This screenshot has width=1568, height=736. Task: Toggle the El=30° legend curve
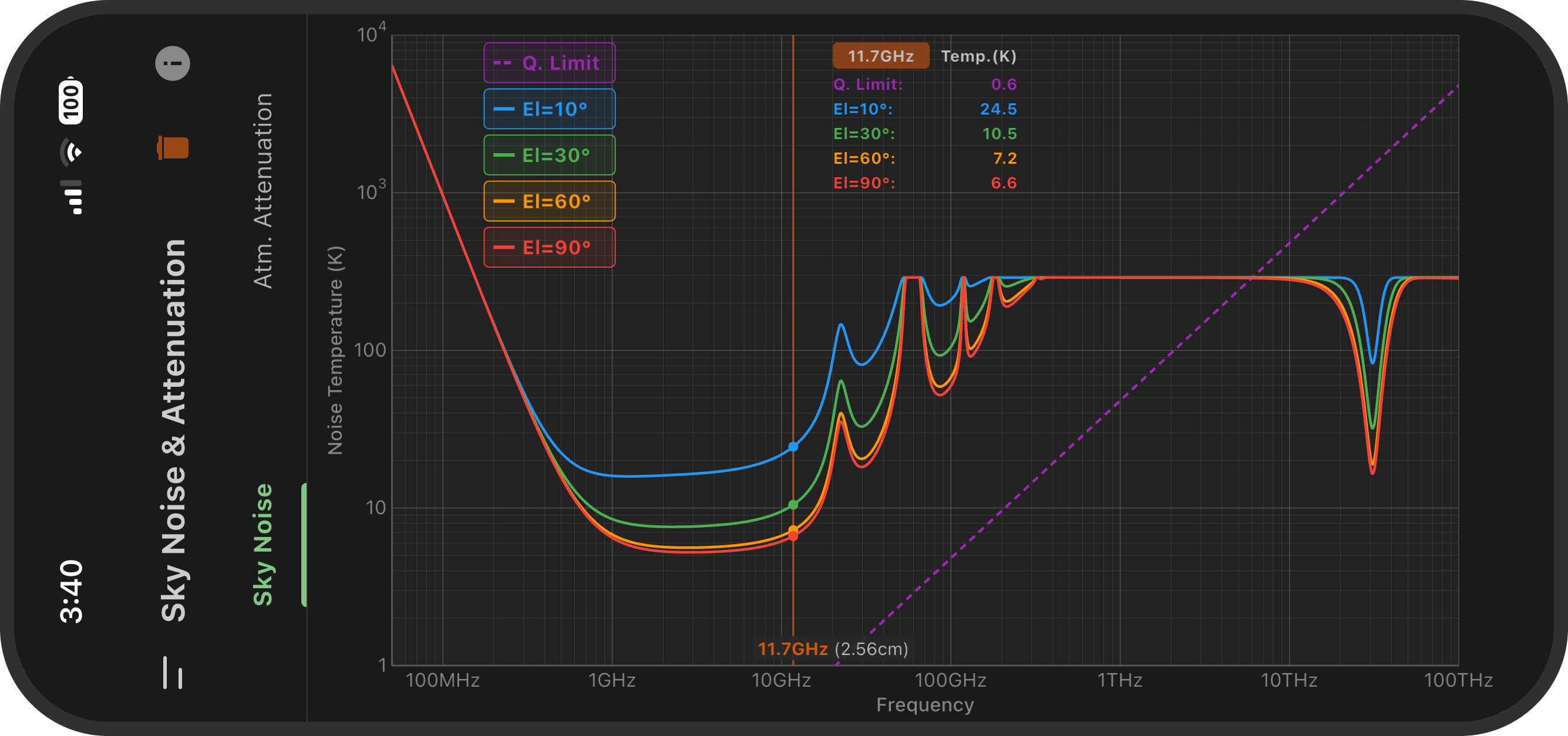click(x=549, y=155)
